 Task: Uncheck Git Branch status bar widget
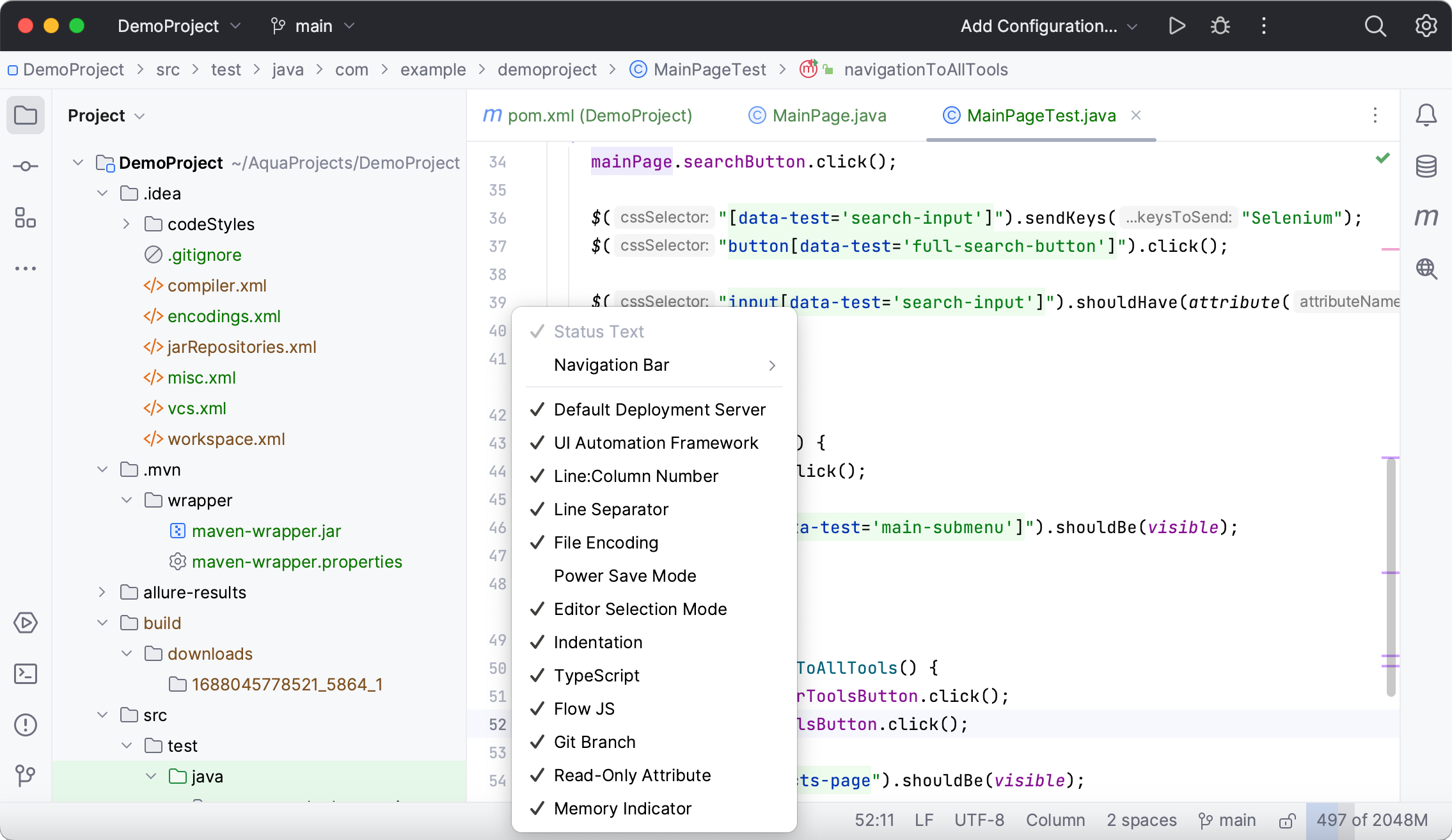point(594,742)
